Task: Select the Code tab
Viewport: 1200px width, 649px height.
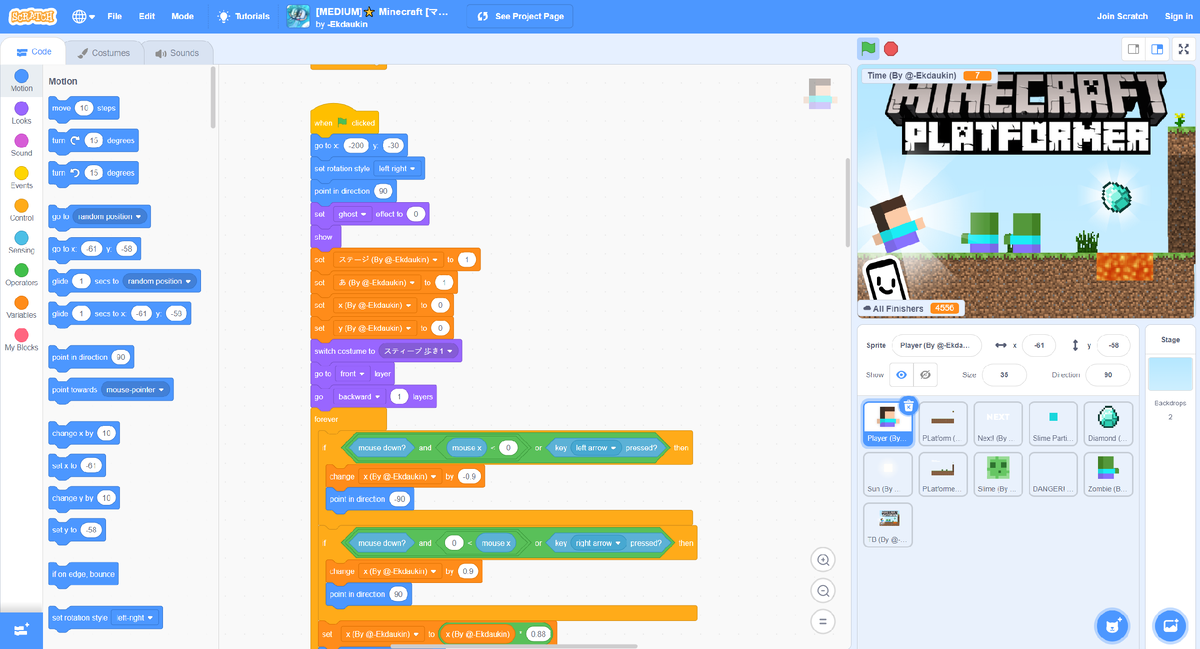Action: pos(33,52)
